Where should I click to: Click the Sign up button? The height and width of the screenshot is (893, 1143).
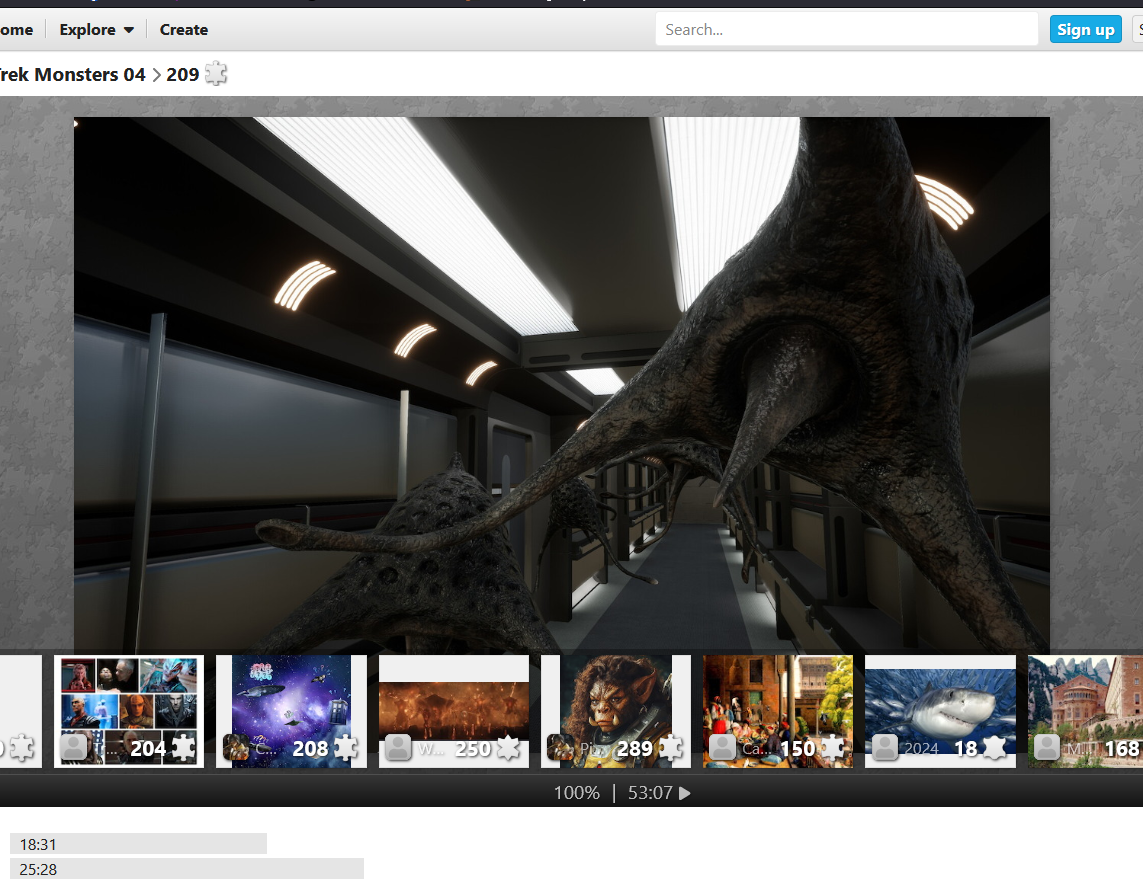click(x=1085, y=29)
